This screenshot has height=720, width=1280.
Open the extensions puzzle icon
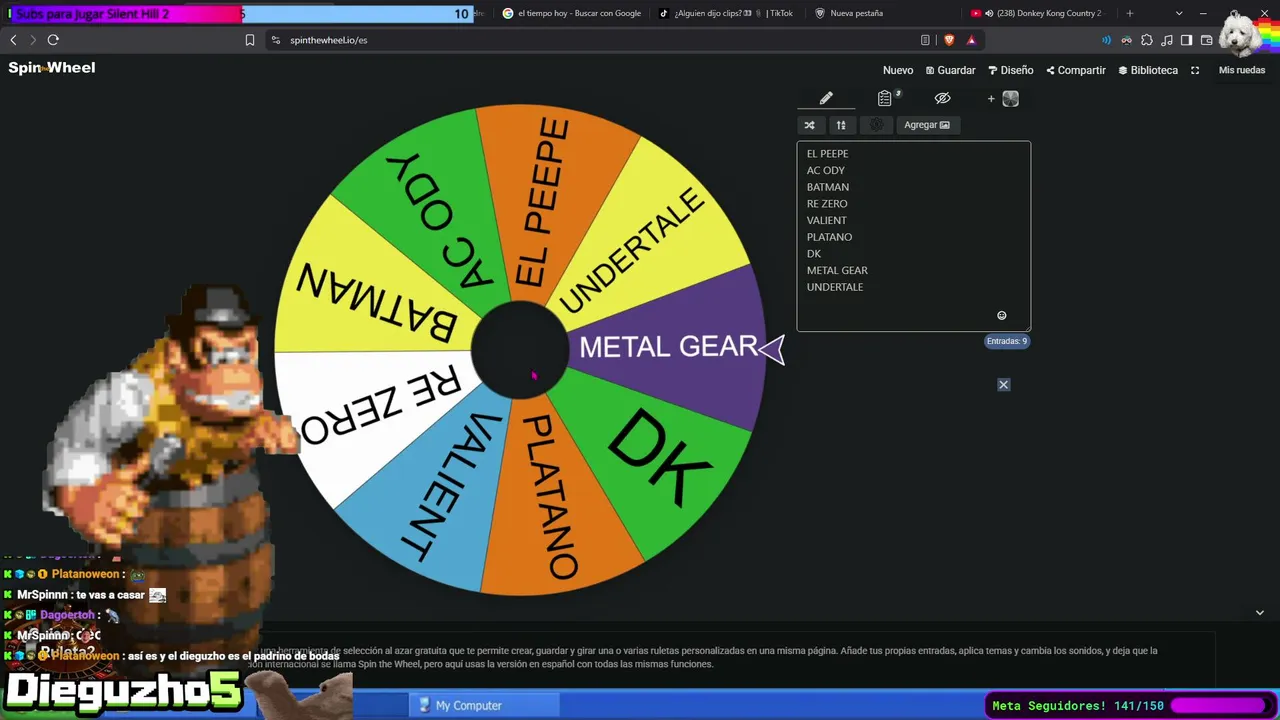(x=1146, y=40)
